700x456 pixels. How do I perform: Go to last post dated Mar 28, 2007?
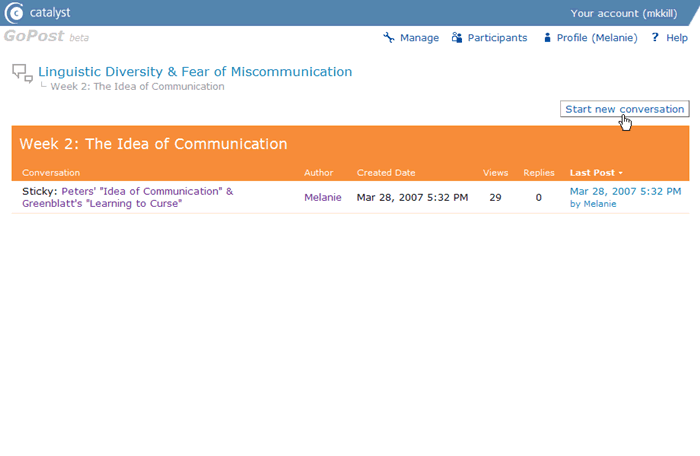coord(625,191)
